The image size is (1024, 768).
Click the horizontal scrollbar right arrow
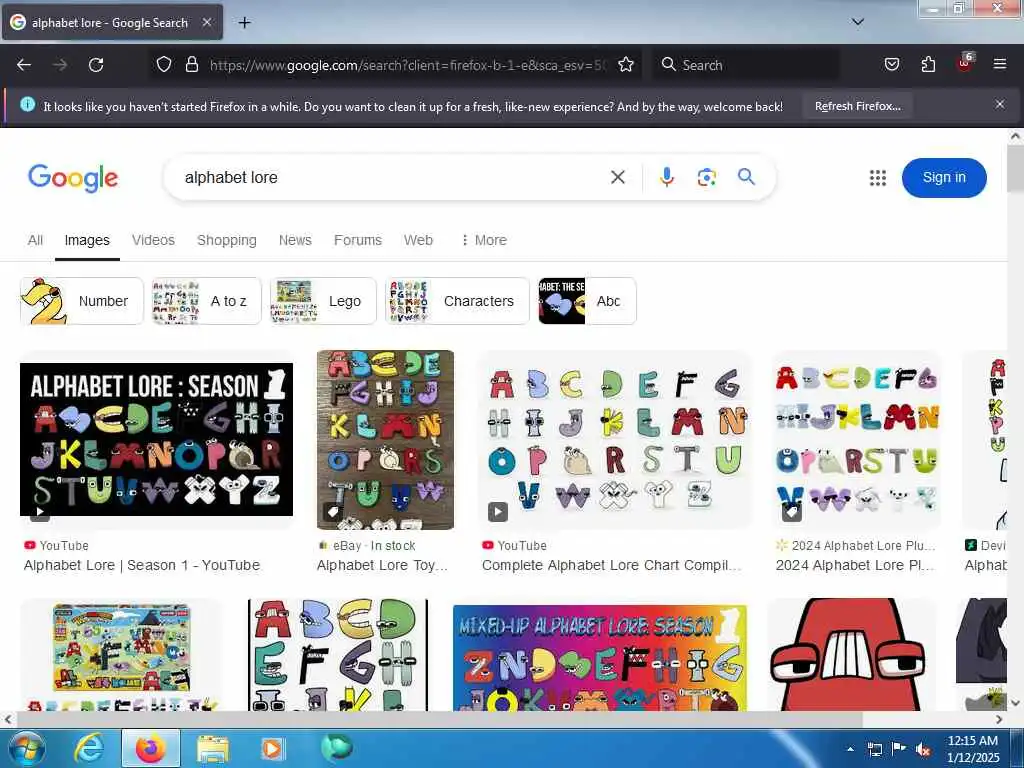[999, 719]
